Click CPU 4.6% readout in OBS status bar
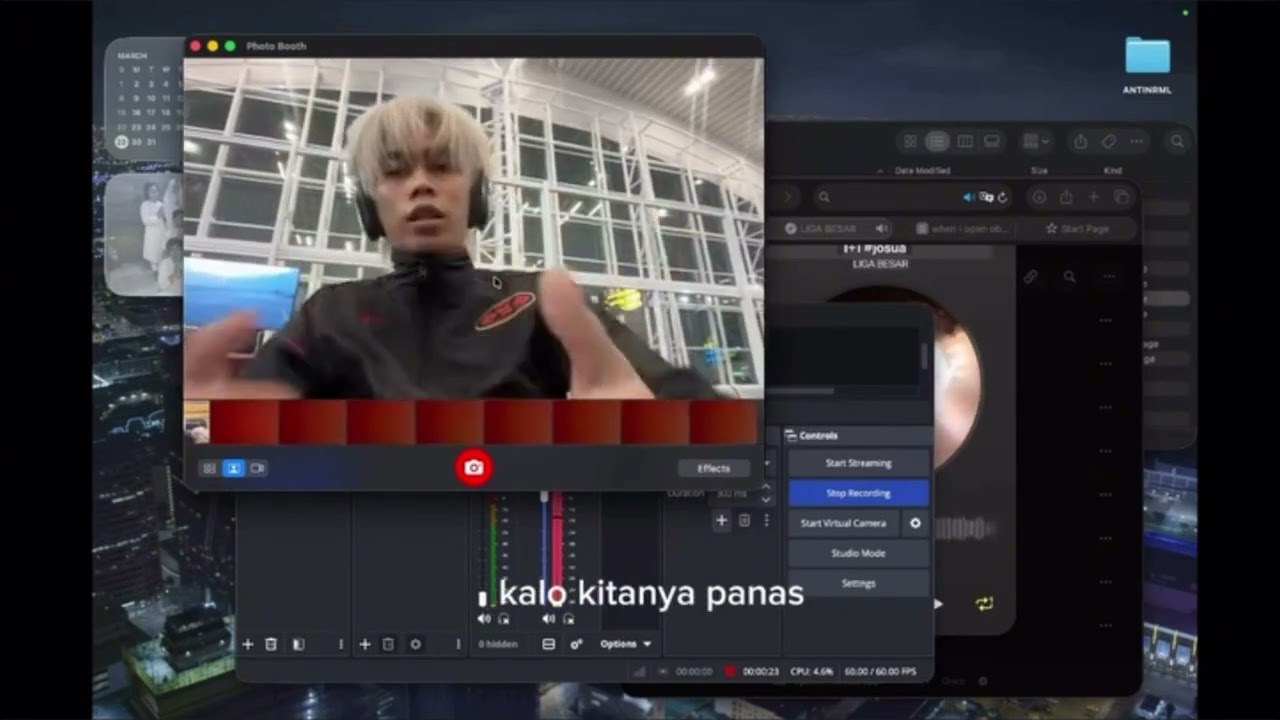Viewport: 1280px width, 720px height. [x=811, y=672]
